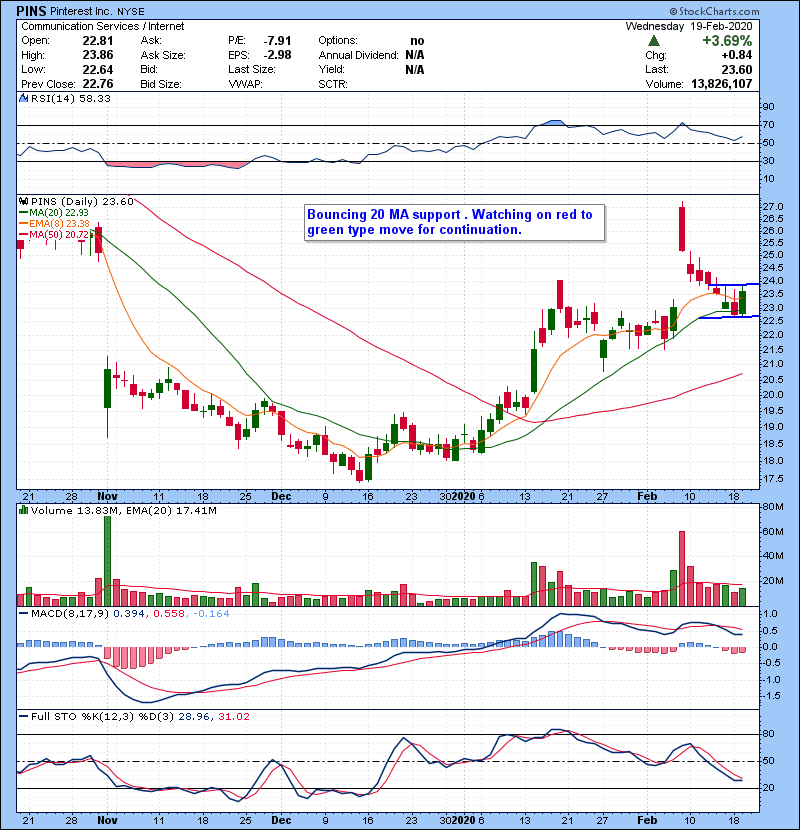Click the PINS ticker symbol in the header
Viewport: 800px width, 830px height.
(x=31, y=11)
